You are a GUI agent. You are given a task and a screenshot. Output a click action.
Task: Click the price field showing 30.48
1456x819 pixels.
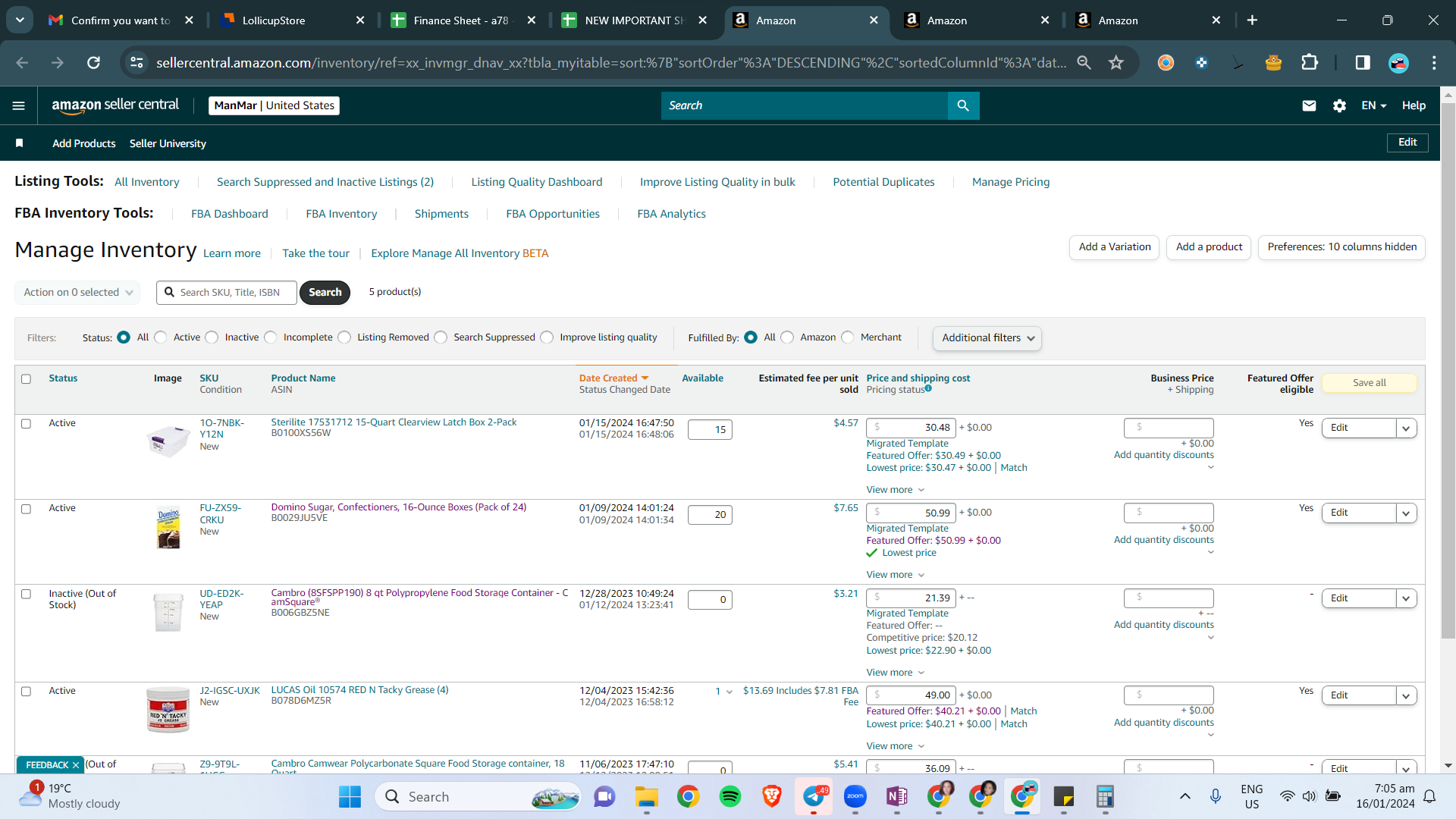(911, 428)
